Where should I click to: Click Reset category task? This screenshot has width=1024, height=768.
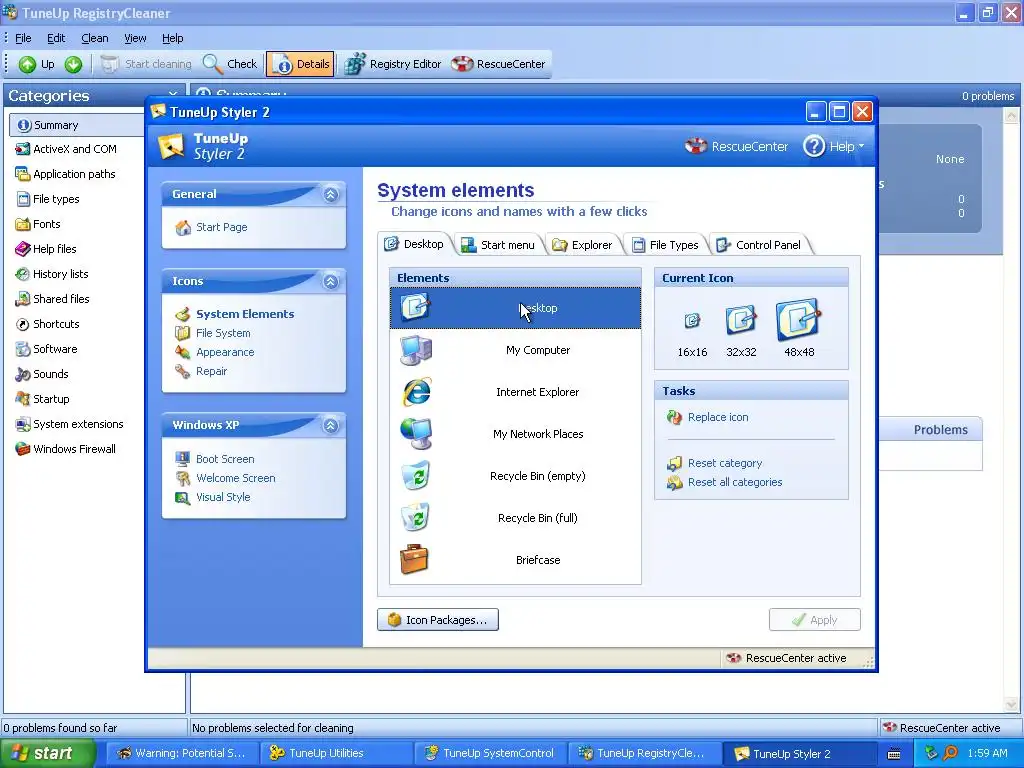(x=714, y=463)
